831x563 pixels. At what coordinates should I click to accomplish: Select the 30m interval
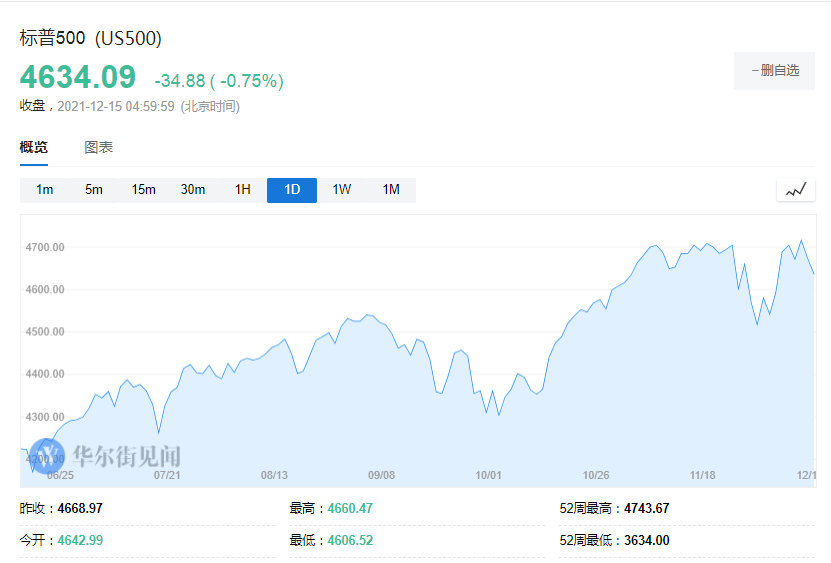pos(193,190)
